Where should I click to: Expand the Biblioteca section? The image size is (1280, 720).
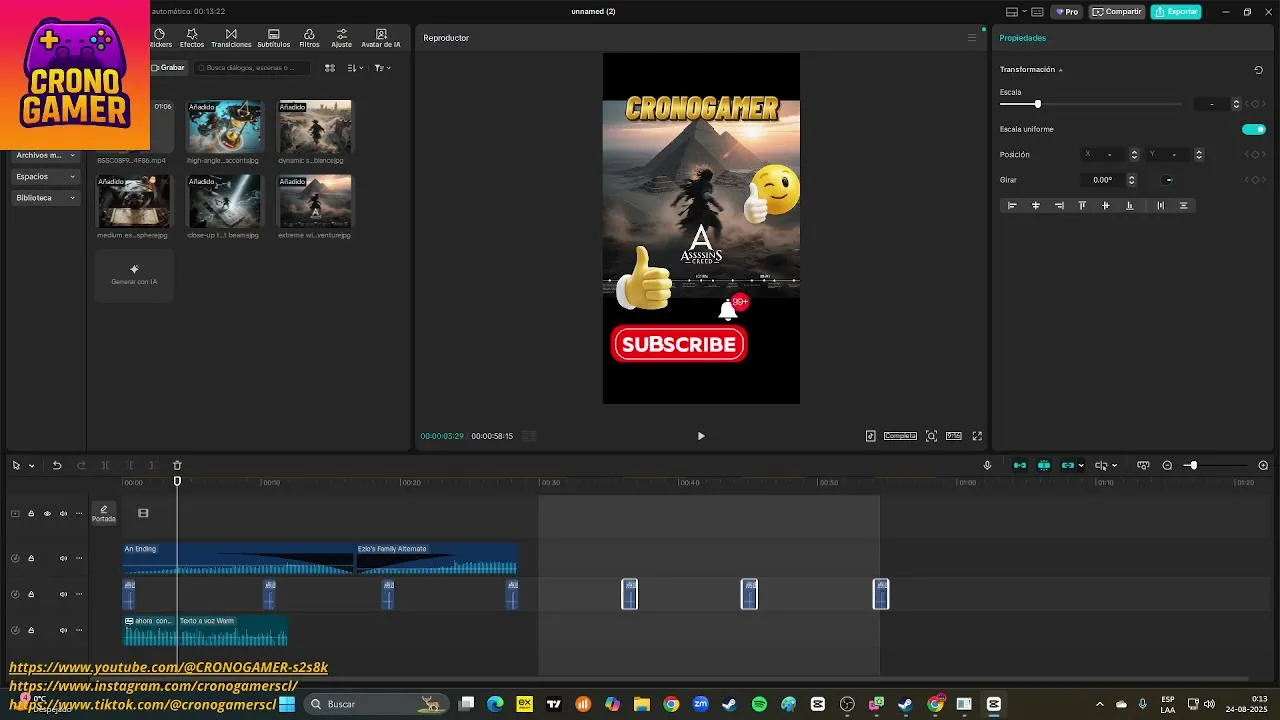point(46,198)
